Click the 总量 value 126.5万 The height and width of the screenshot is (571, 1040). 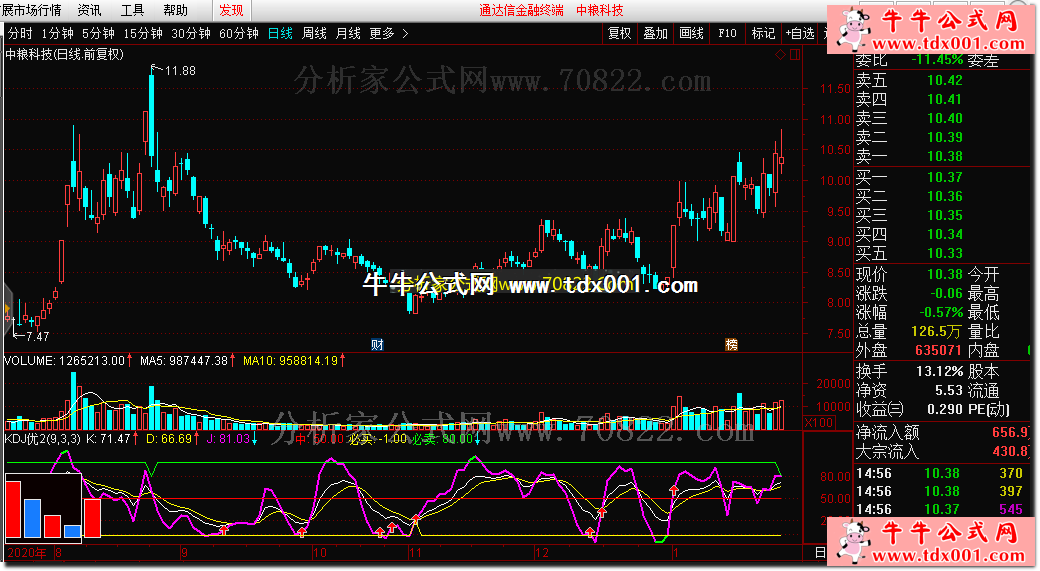(937, 331)
